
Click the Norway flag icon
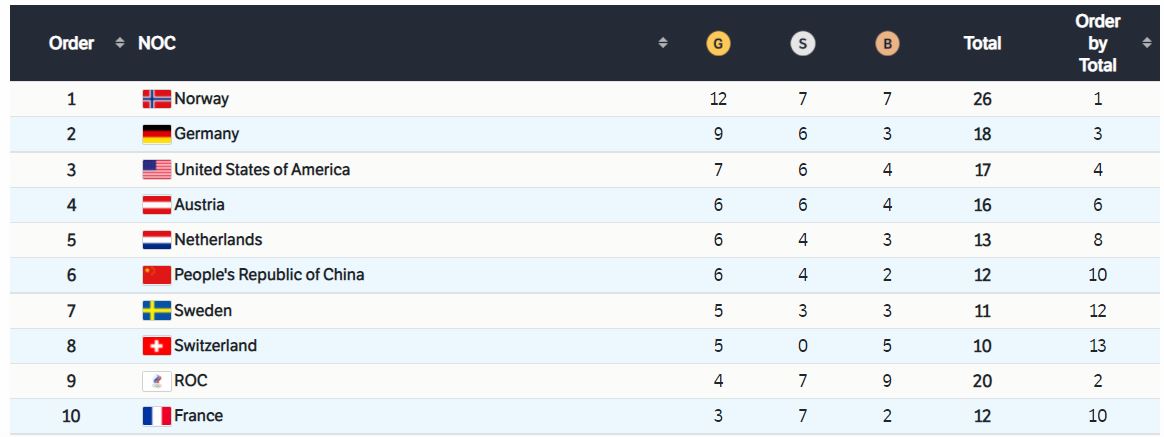[157, 99]
